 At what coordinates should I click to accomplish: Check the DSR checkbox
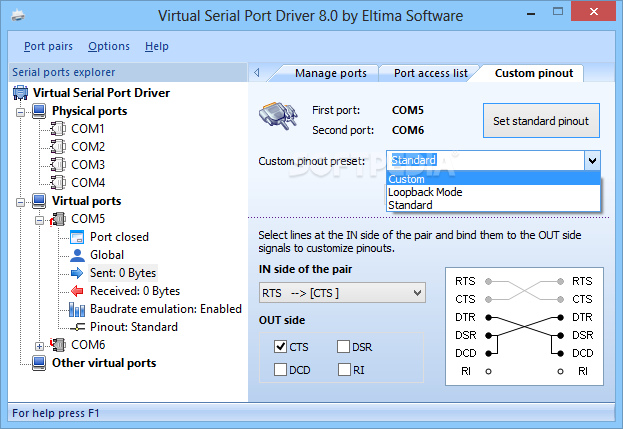click(x=343, y=347)
